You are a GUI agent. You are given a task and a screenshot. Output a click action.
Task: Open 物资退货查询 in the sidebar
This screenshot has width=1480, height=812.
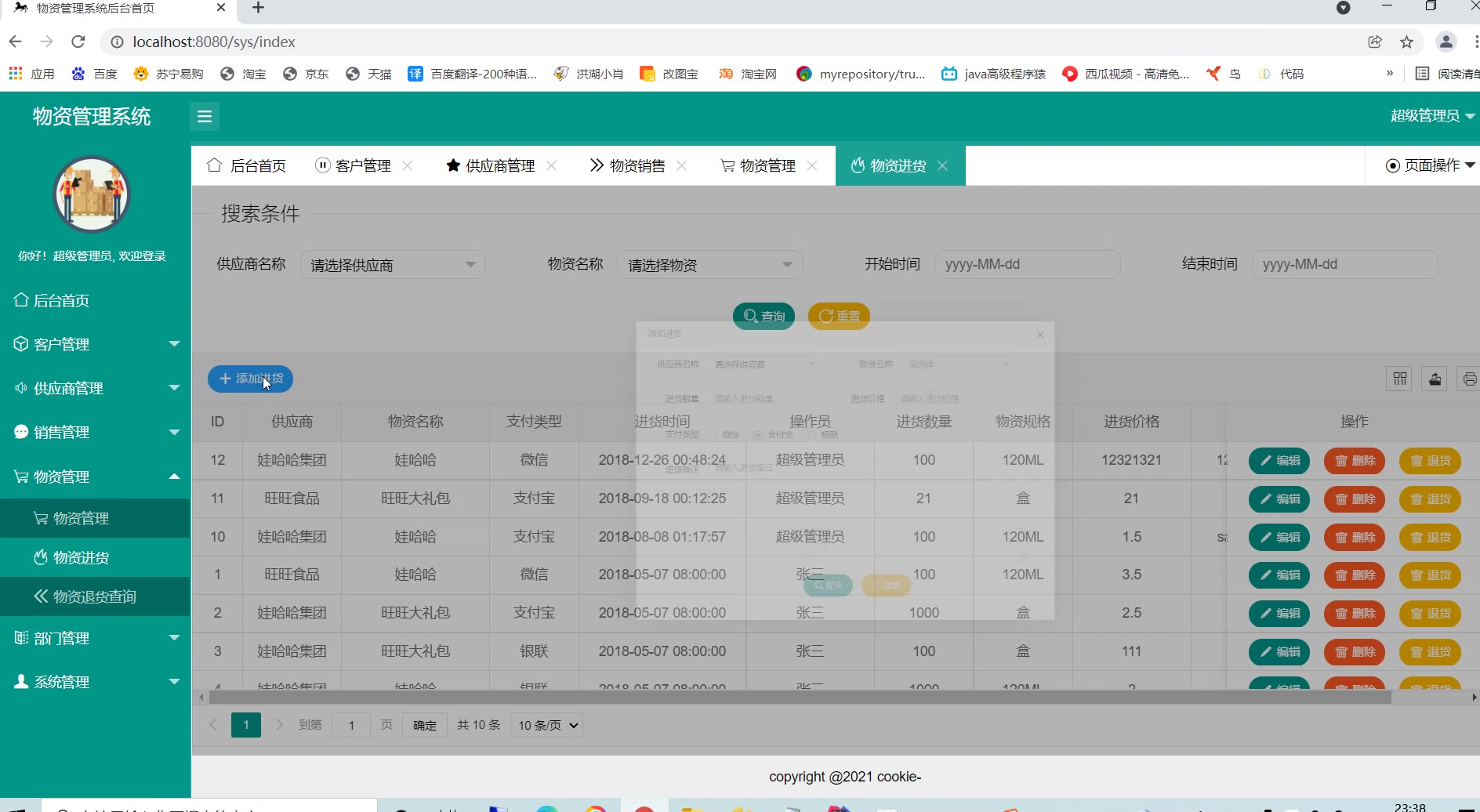point(95,597)
